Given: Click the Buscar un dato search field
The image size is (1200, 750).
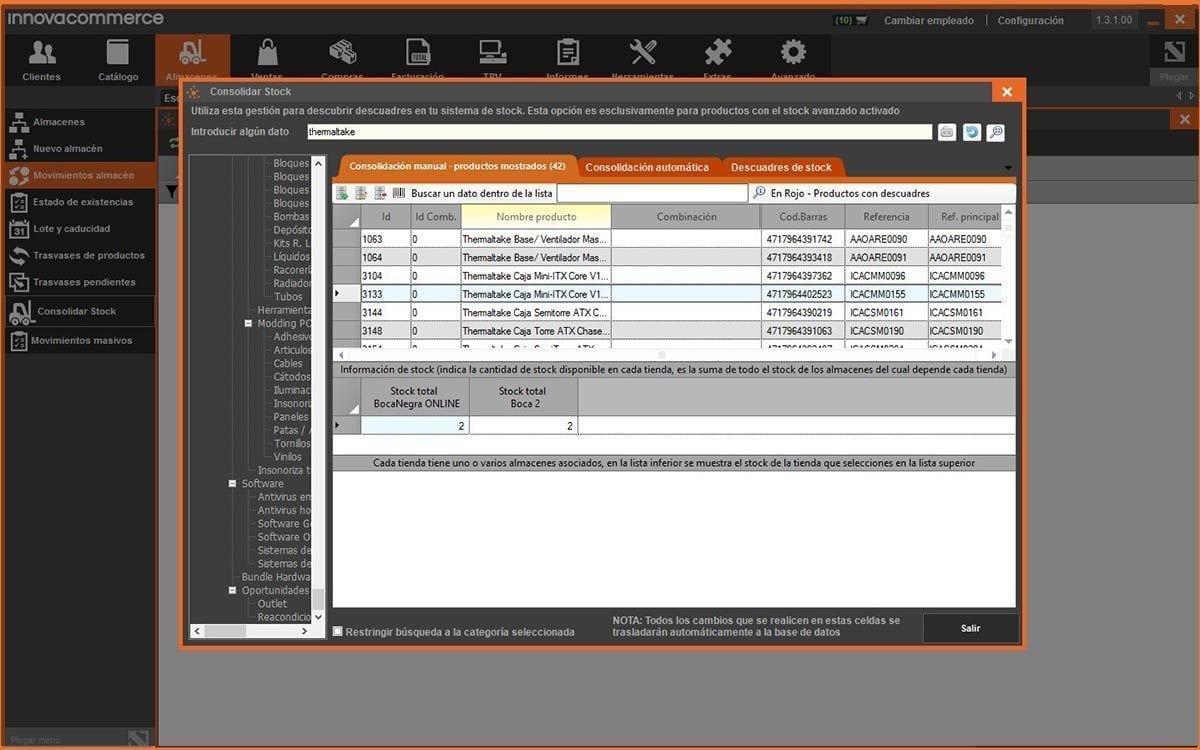Looking at the screenshot, I should [651, 193].
